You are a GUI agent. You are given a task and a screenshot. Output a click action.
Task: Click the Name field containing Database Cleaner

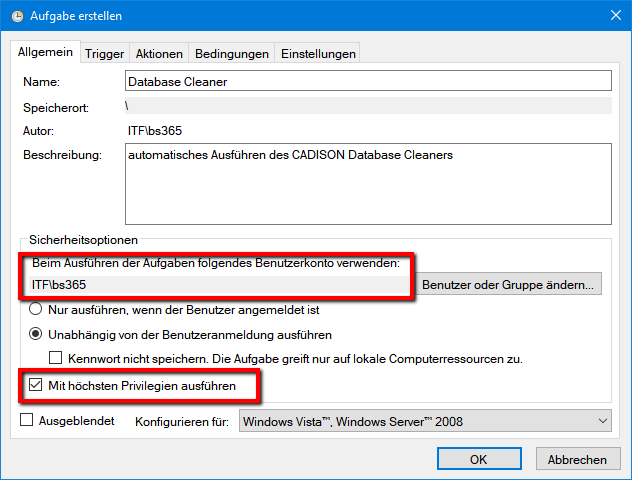tap(368, 81)
